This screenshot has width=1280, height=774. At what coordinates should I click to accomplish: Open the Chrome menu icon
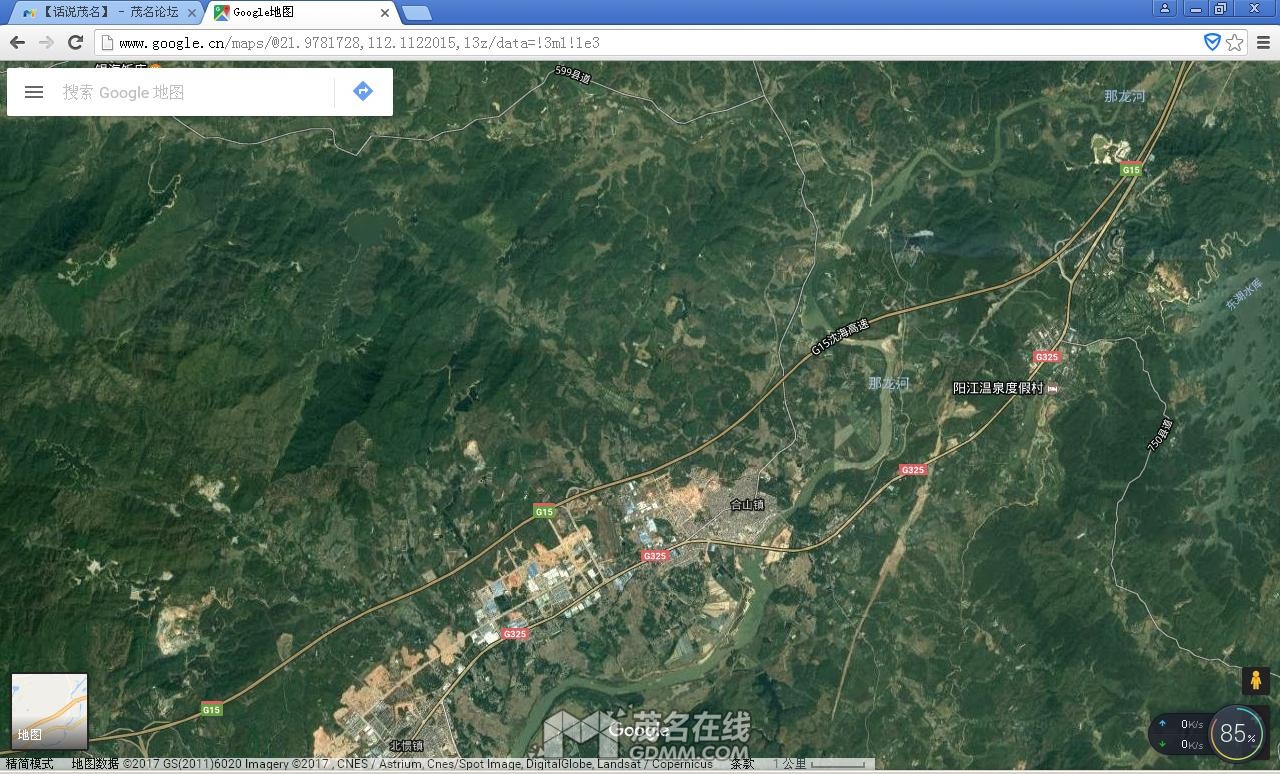(1263, 42)
